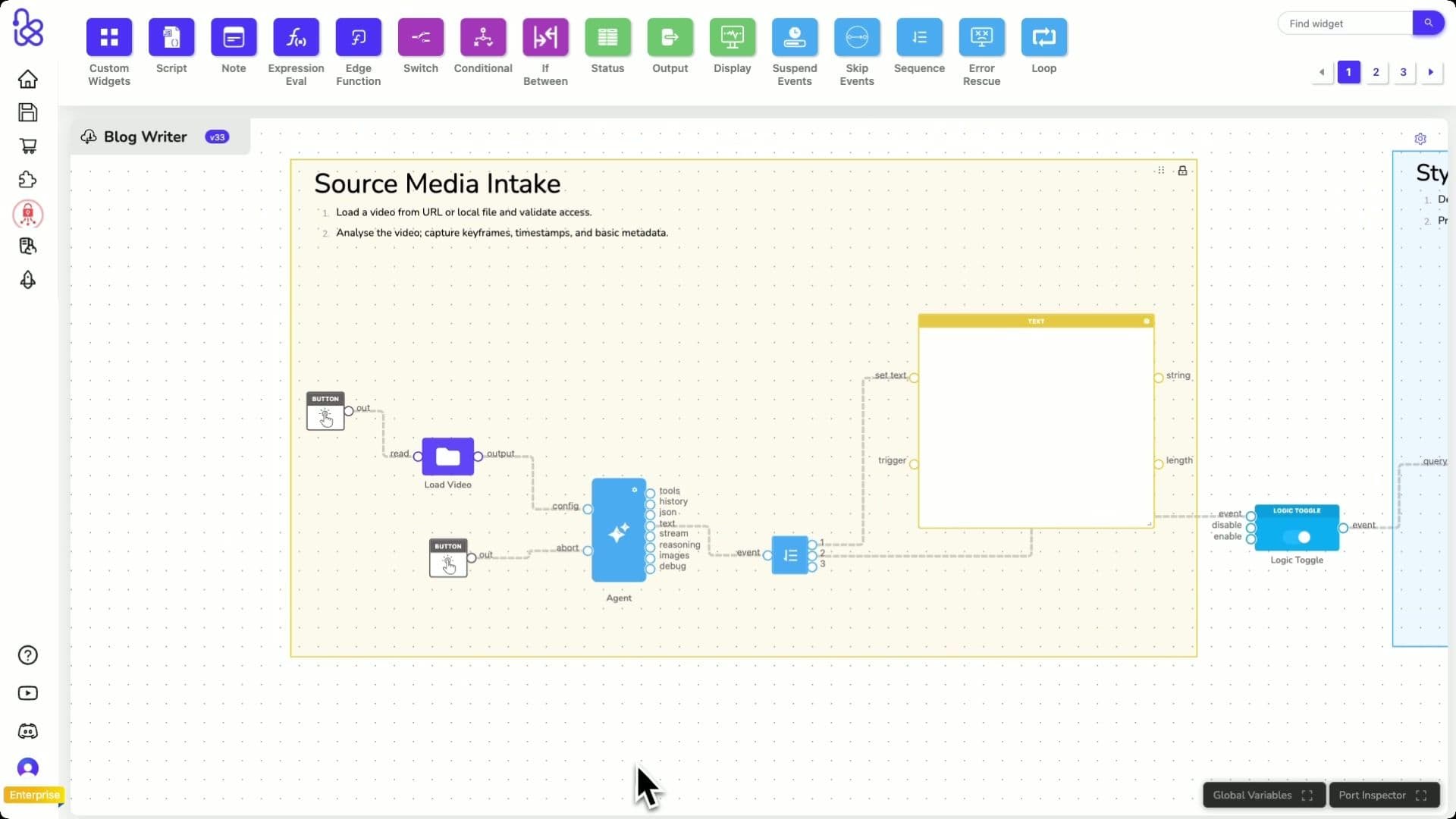Add a Script widget to the canvas
Screen dimensions: 1456x819
coord(171,37)
